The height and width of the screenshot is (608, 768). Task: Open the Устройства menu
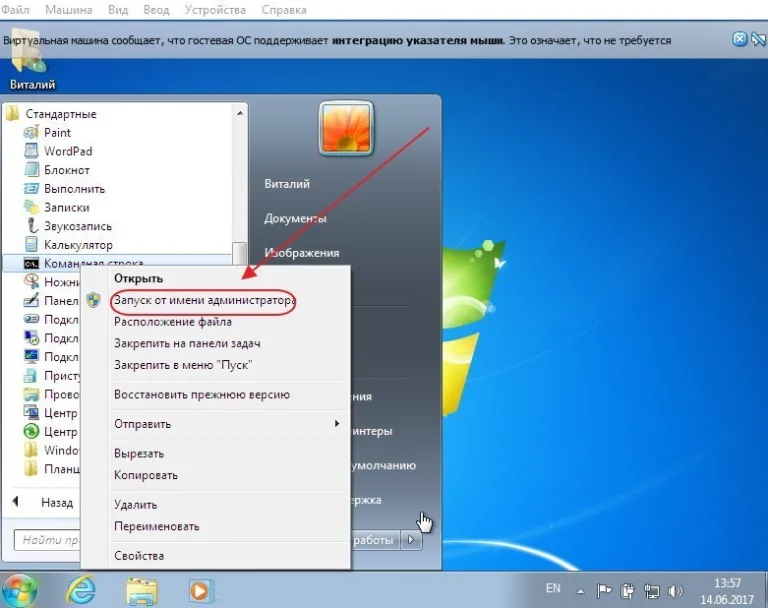[215, 10]
